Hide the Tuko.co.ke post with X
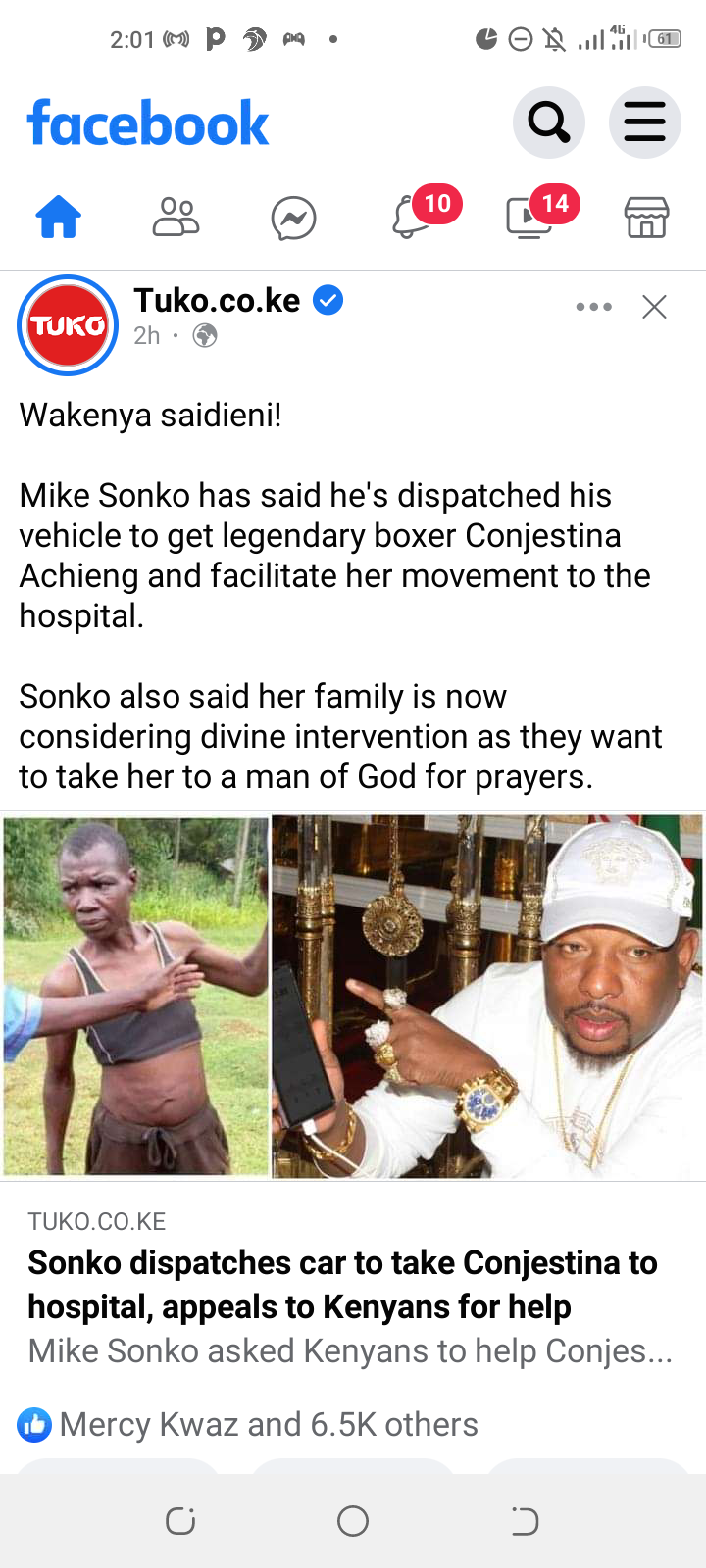706x1568 pixels. (654, 307)
